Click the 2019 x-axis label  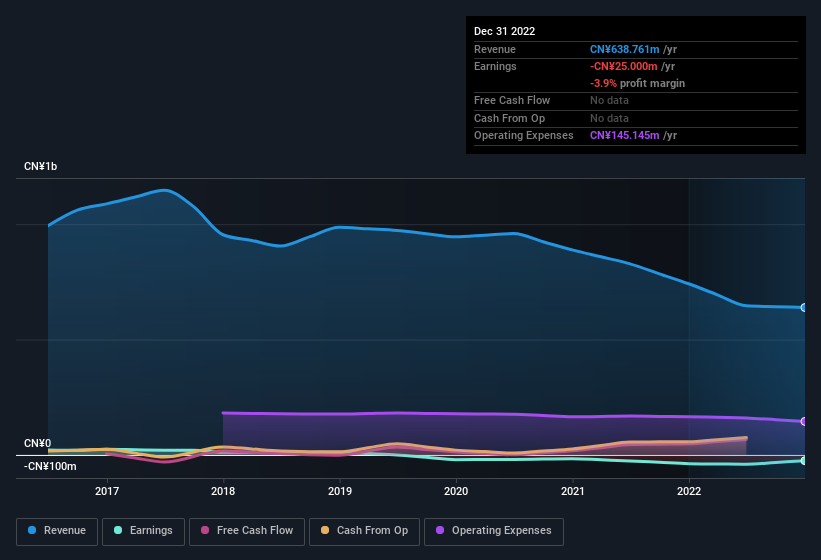(340, 491)
